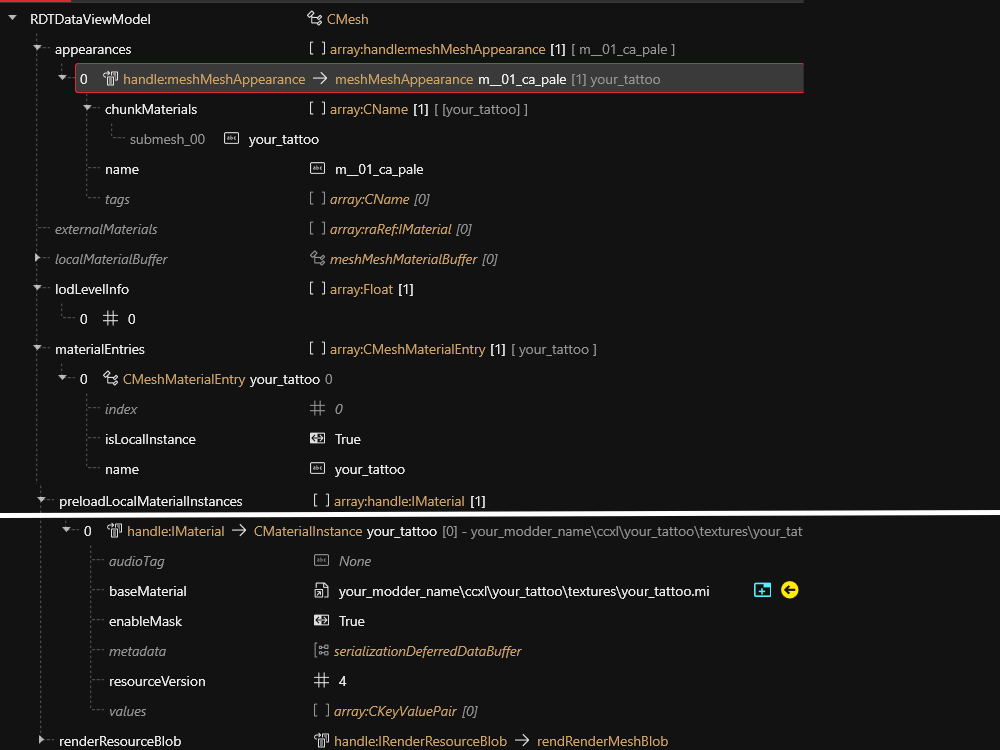The height and width of the screenshot is (750, 1000).
Task: Click the handle icon beside rendRenderMeshBlob
Action: coord(322,741)
